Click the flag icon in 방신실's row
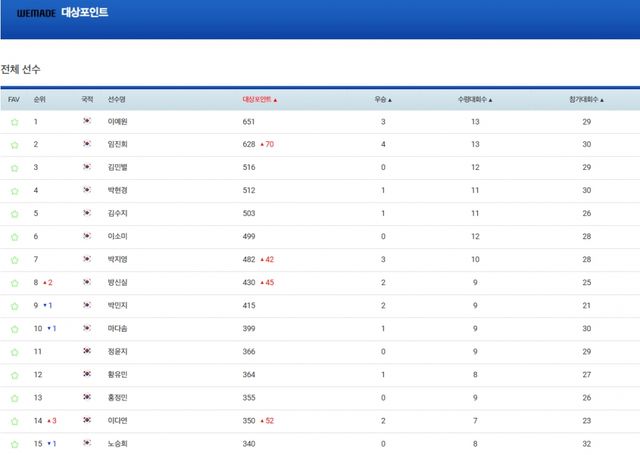 tap(87, 282)
